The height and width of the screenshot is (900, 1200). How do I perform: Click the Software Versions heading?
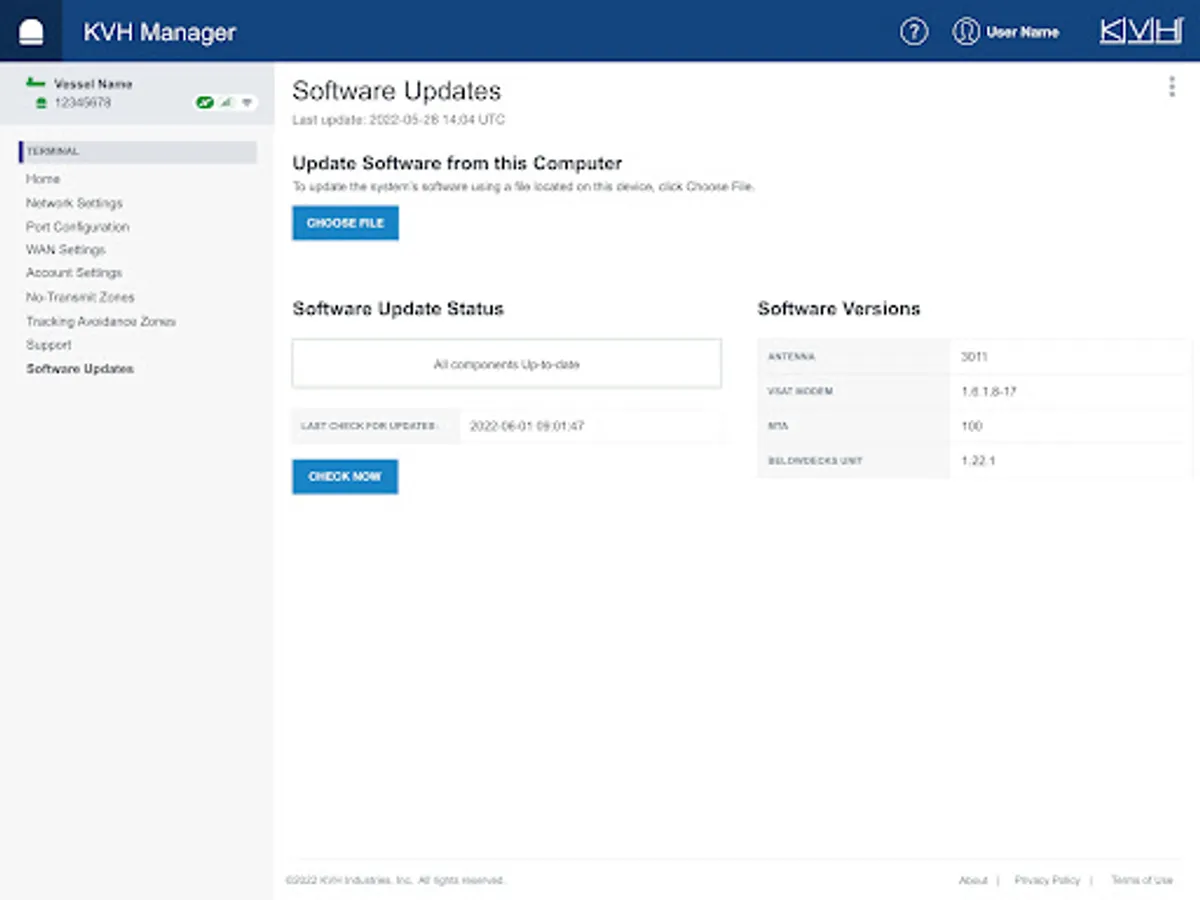click(839, 309)
